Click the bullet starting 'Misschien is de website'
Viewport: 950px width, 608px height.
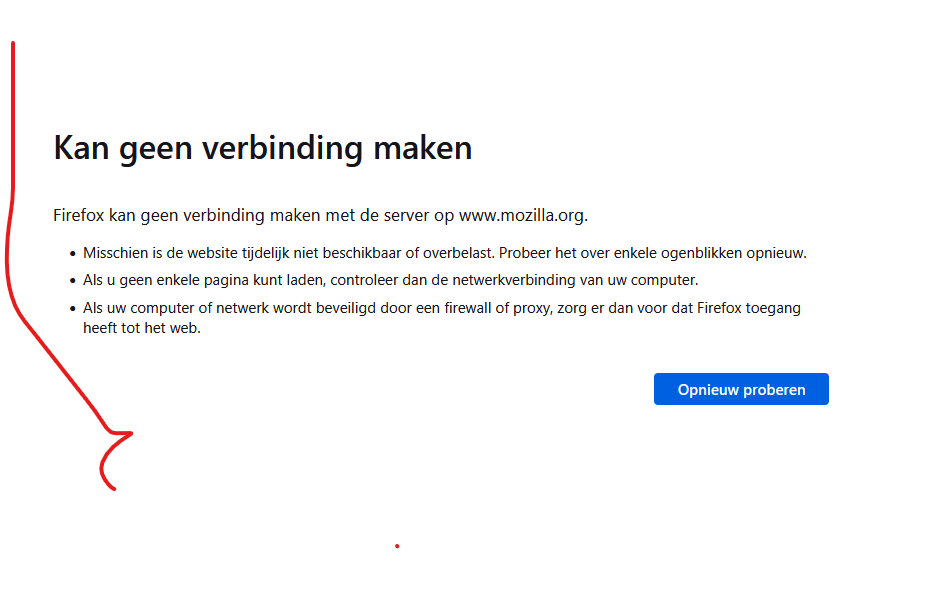(445, 253)
